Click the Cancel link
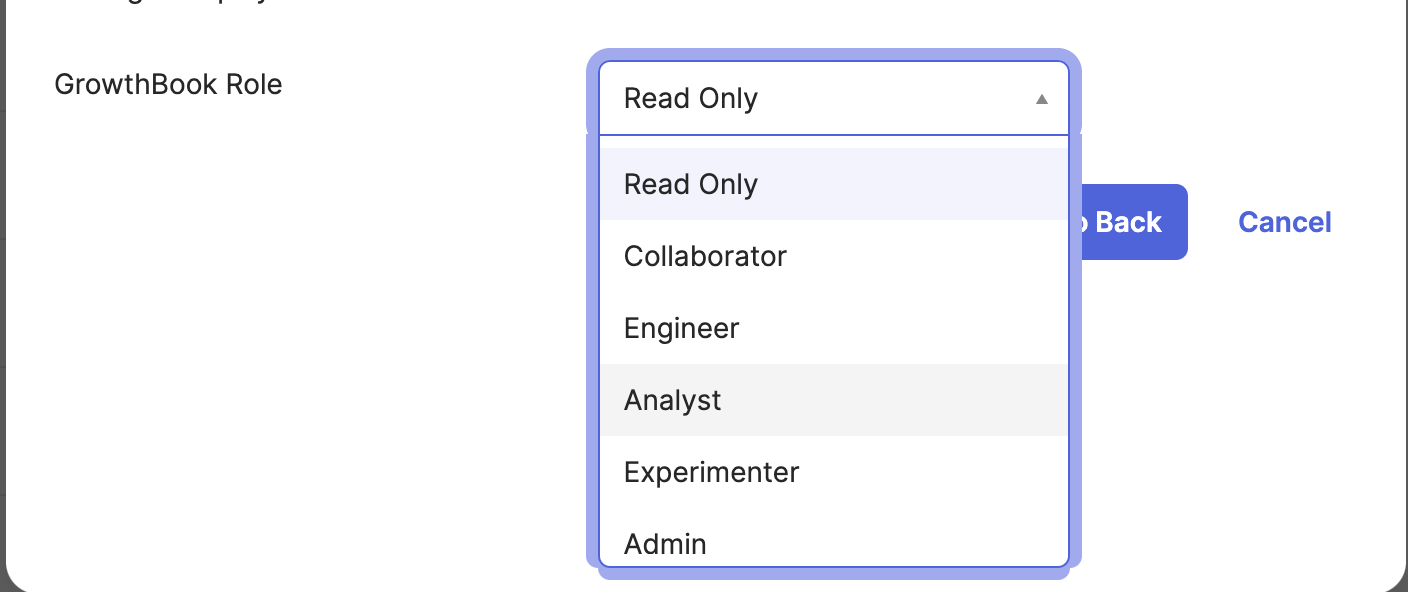 [x=1284, y=222]
